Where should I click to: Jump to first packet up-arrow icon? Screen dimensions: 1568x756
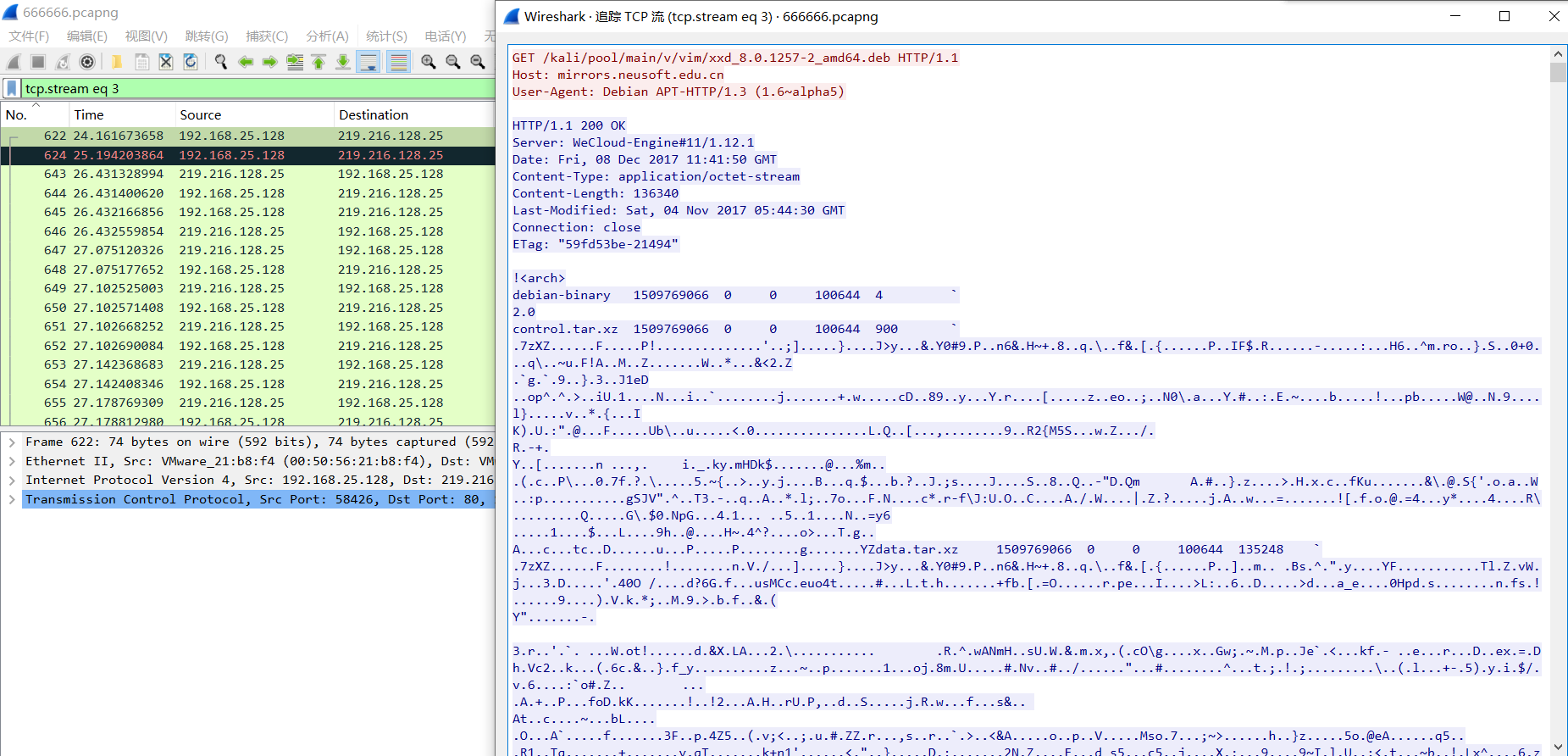tap(319, 62)
